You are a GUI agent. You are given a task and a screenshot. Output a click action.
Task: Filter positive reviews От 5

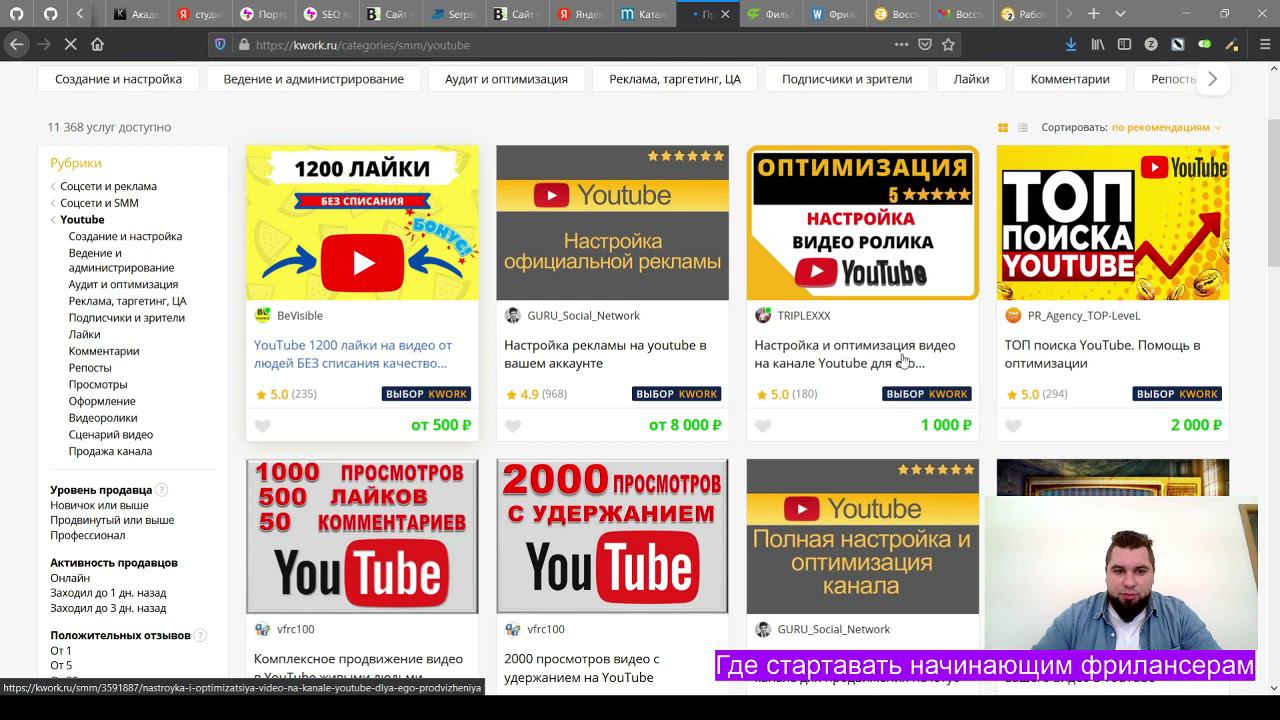(61, 666)
